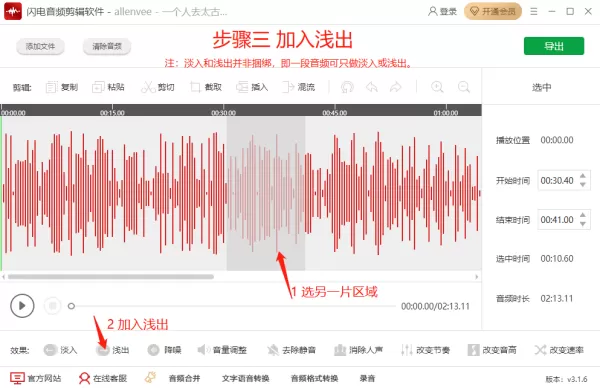This screenshot has height=388, width=600.
Task: Click the Open Membership (开通会员) button
Action: pyautogui.click(x=493, y=11)
